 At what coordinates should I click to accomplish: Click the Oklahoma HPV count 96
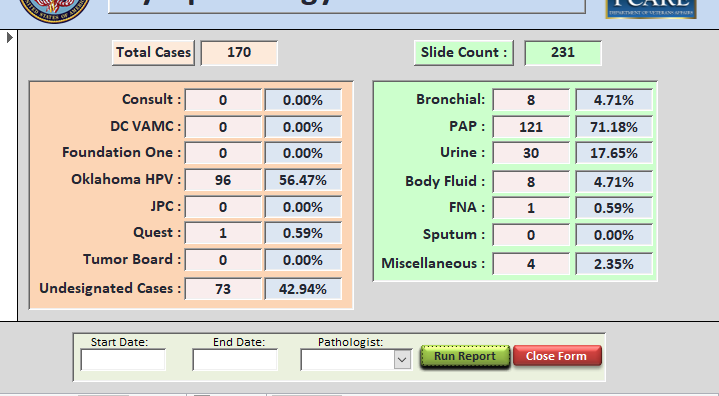[x=223, y=180]
